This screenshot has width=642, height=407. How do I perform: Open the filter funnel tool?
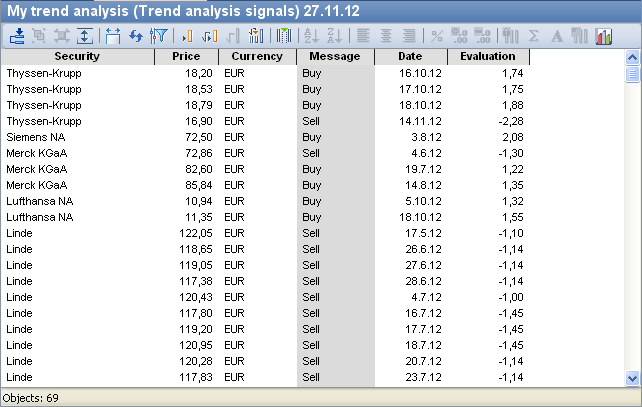[x=158, y=36]
